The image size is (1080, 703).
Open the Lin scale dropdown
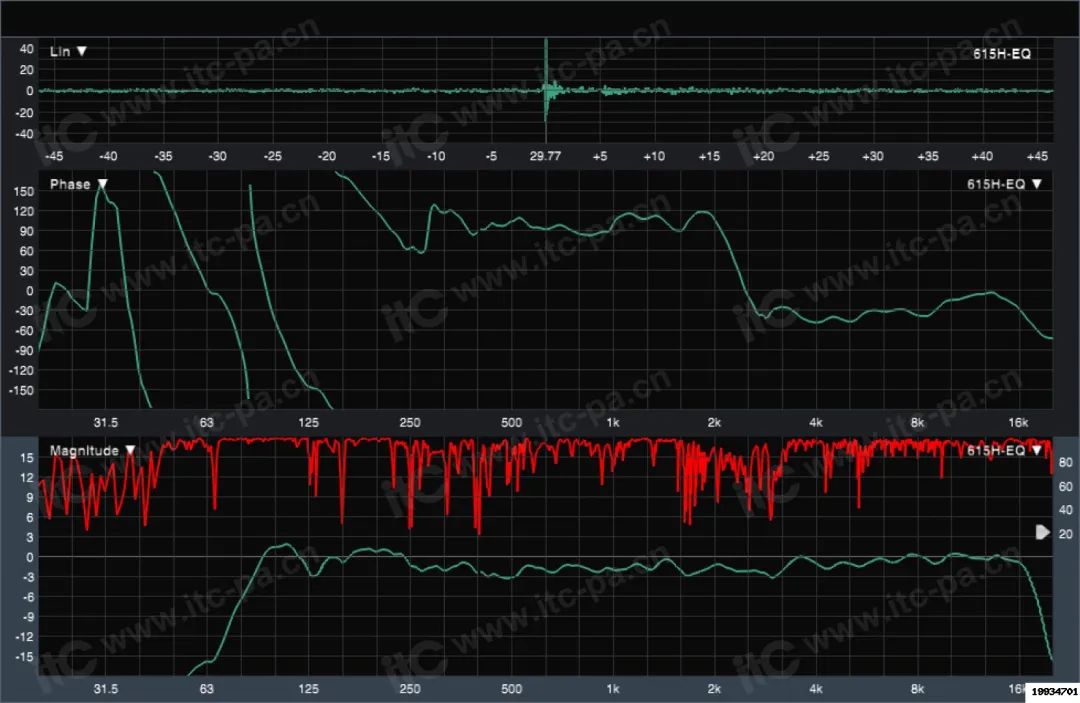pyautogui.click(x=82, y=51)
